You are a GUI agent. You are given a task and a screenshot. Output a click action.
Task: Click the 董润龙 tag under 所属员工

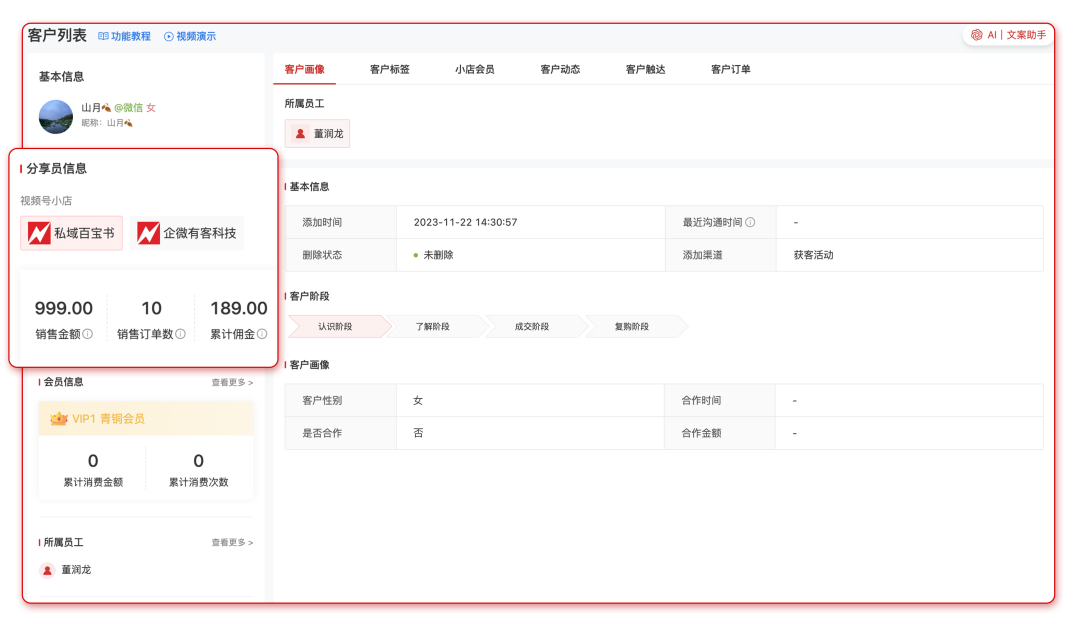coord(318,133)
